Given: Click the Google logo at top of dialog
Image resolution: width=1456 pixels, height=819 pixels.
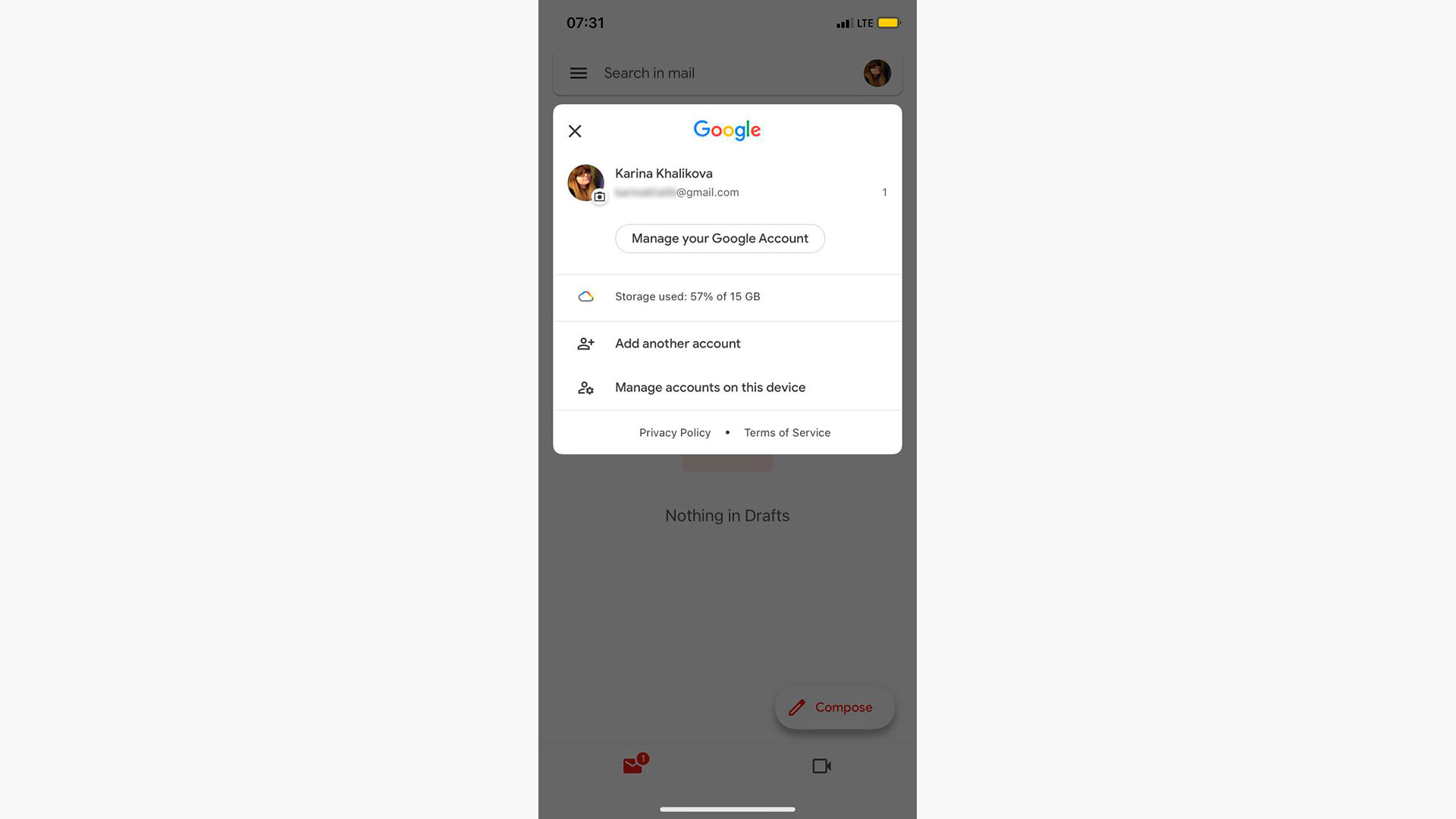Looking at the screenshot, I should pos(727,129).
